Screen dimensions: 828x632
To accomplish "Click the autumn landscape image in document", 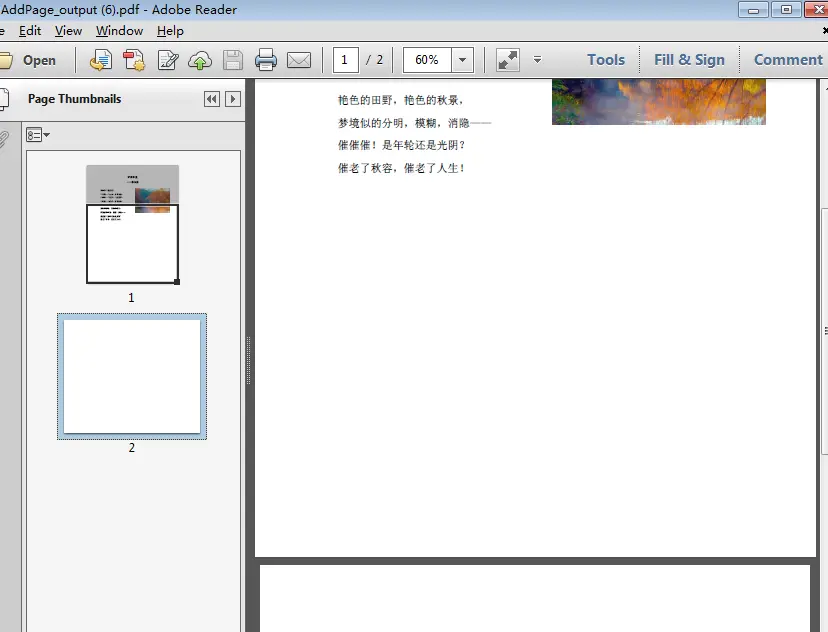I will coord(658,102).
